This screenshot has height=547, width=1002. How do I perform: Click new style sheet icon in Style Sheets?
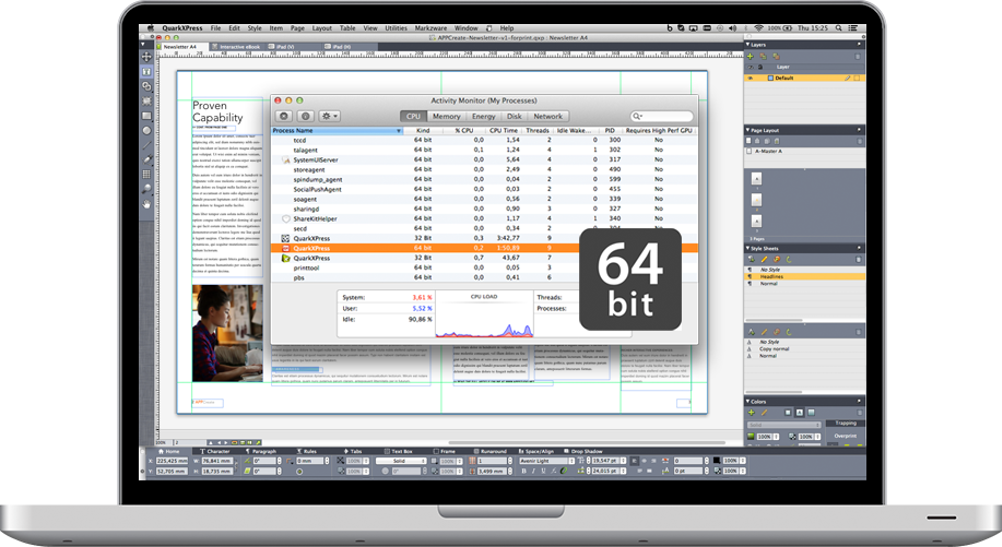coord(751,259)
